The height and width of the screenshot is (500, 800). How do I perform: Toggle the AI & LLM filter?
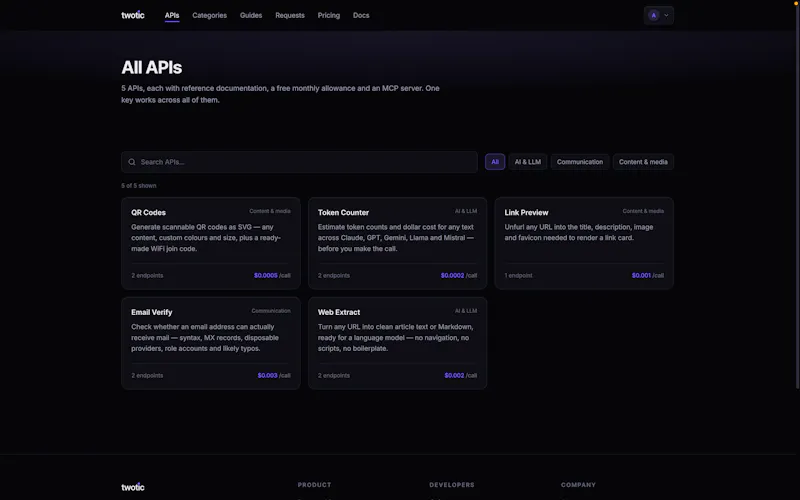click(528, 162)
